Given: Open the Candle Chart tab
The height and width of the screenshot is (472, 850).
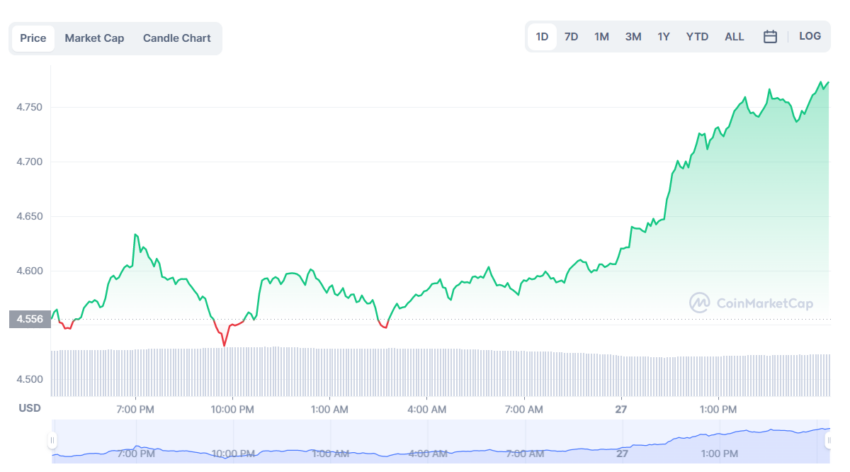Looking at the screenshot, I should click(177, 38).
